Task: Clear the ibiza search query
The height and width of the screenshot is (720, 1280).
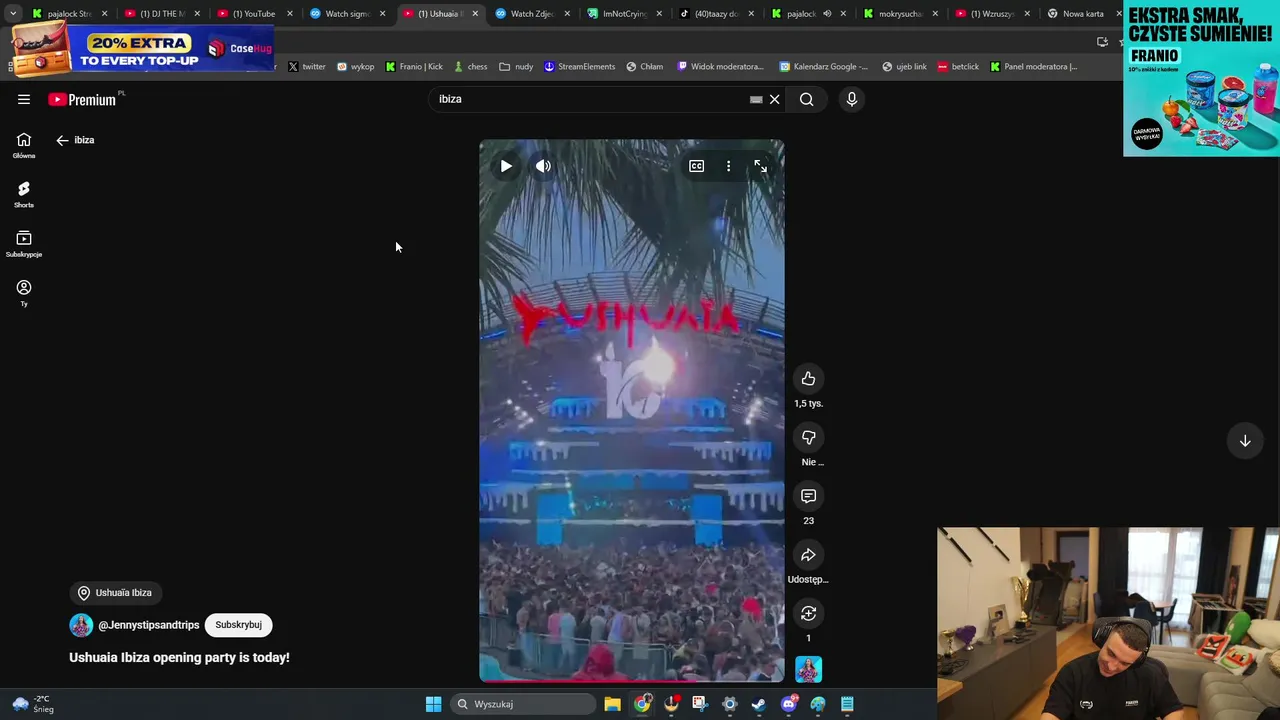Action: click(x=774, y=99)
